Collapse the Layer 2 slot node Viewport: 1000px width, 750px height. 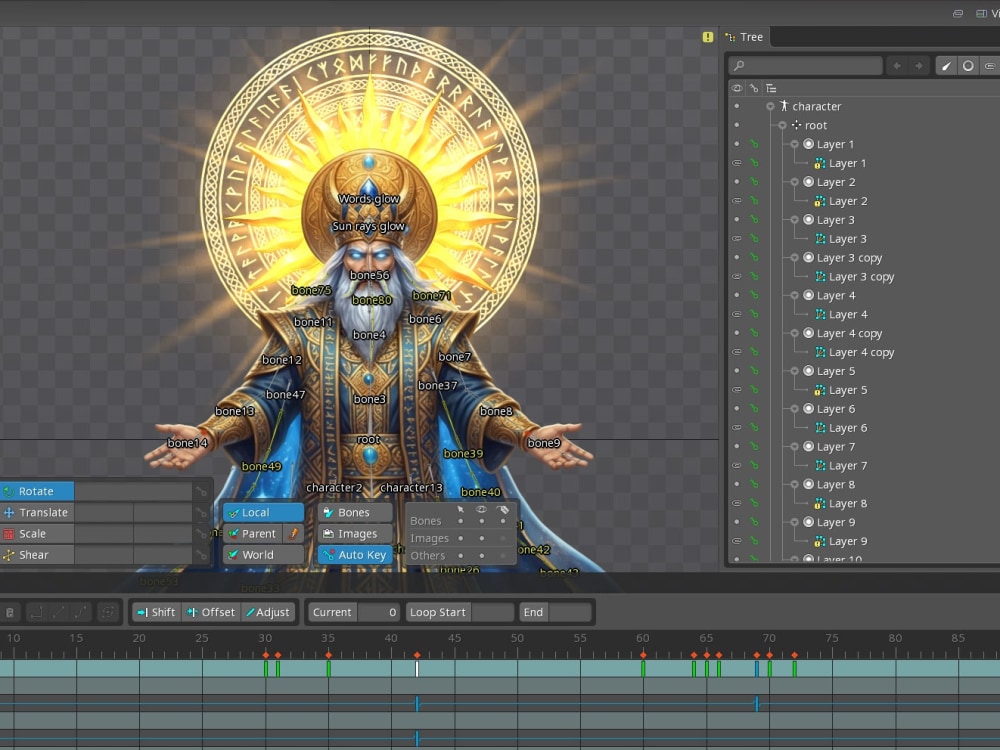tap(795, 182)
